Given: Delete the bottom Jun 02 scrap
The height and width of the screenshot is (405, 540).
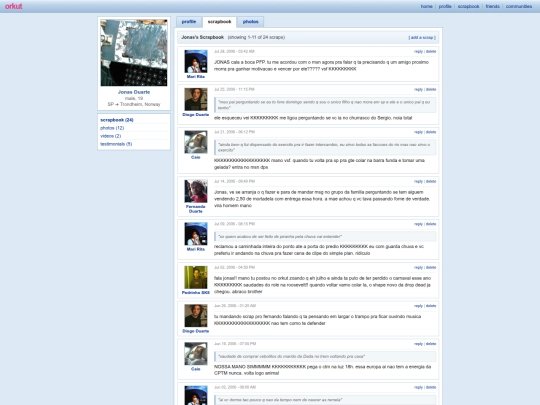Looking at the screenshot, I should tap(431, 387).
